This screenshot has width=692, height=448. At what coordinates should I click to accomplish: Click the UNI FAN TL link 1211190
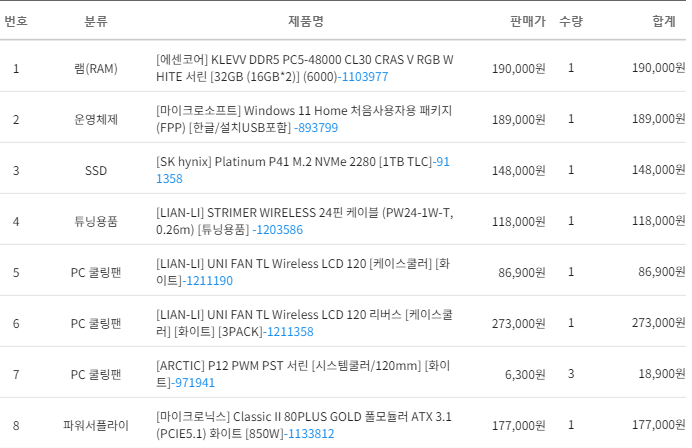pos(208,280)
